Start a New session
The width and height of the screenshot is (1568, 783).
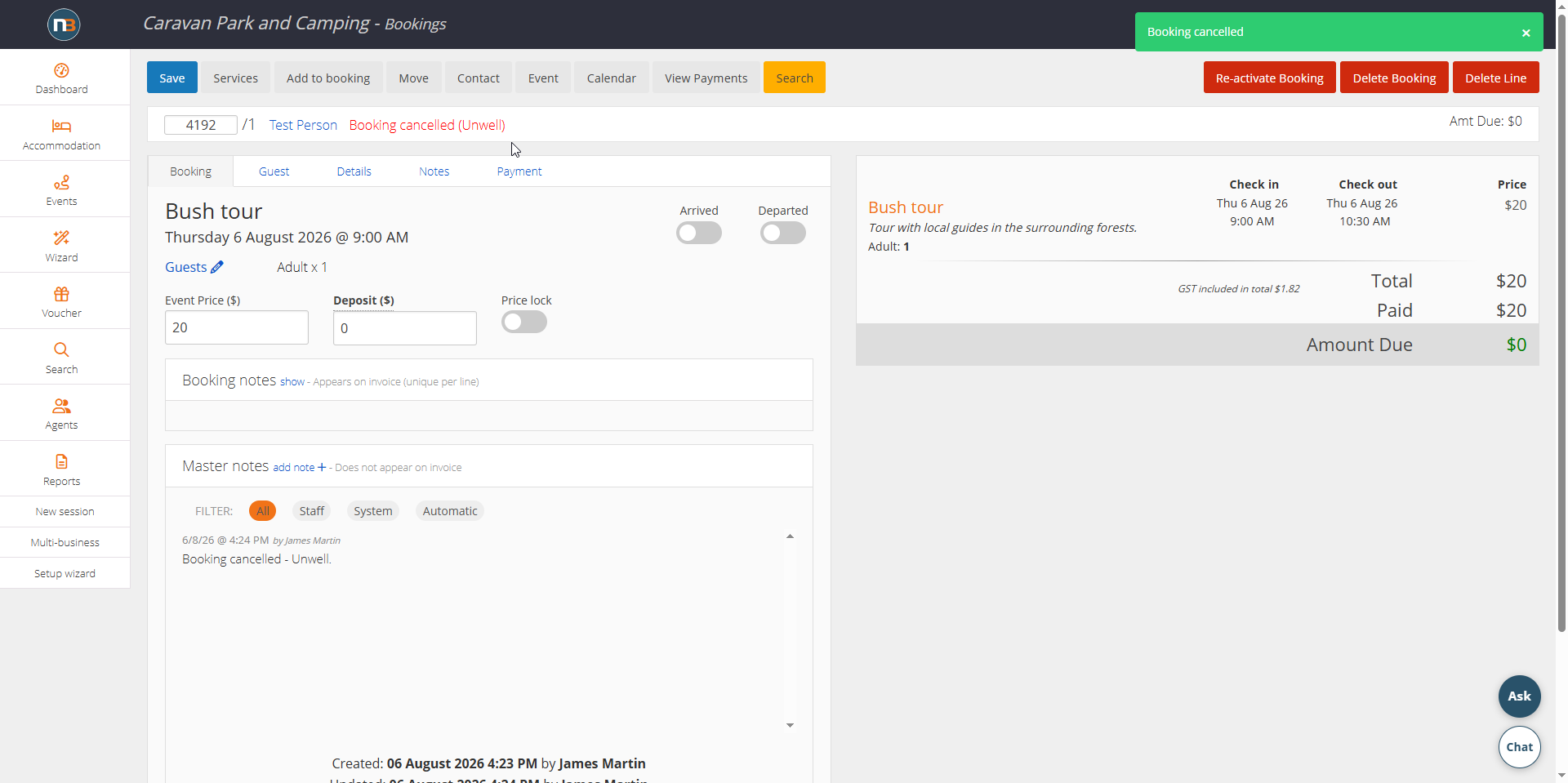(65, 512)
